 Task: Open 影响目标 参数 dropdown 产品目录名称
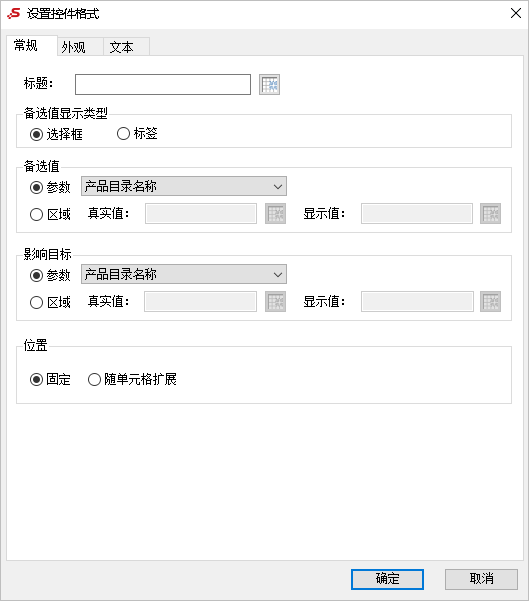[x=184, y=274]
